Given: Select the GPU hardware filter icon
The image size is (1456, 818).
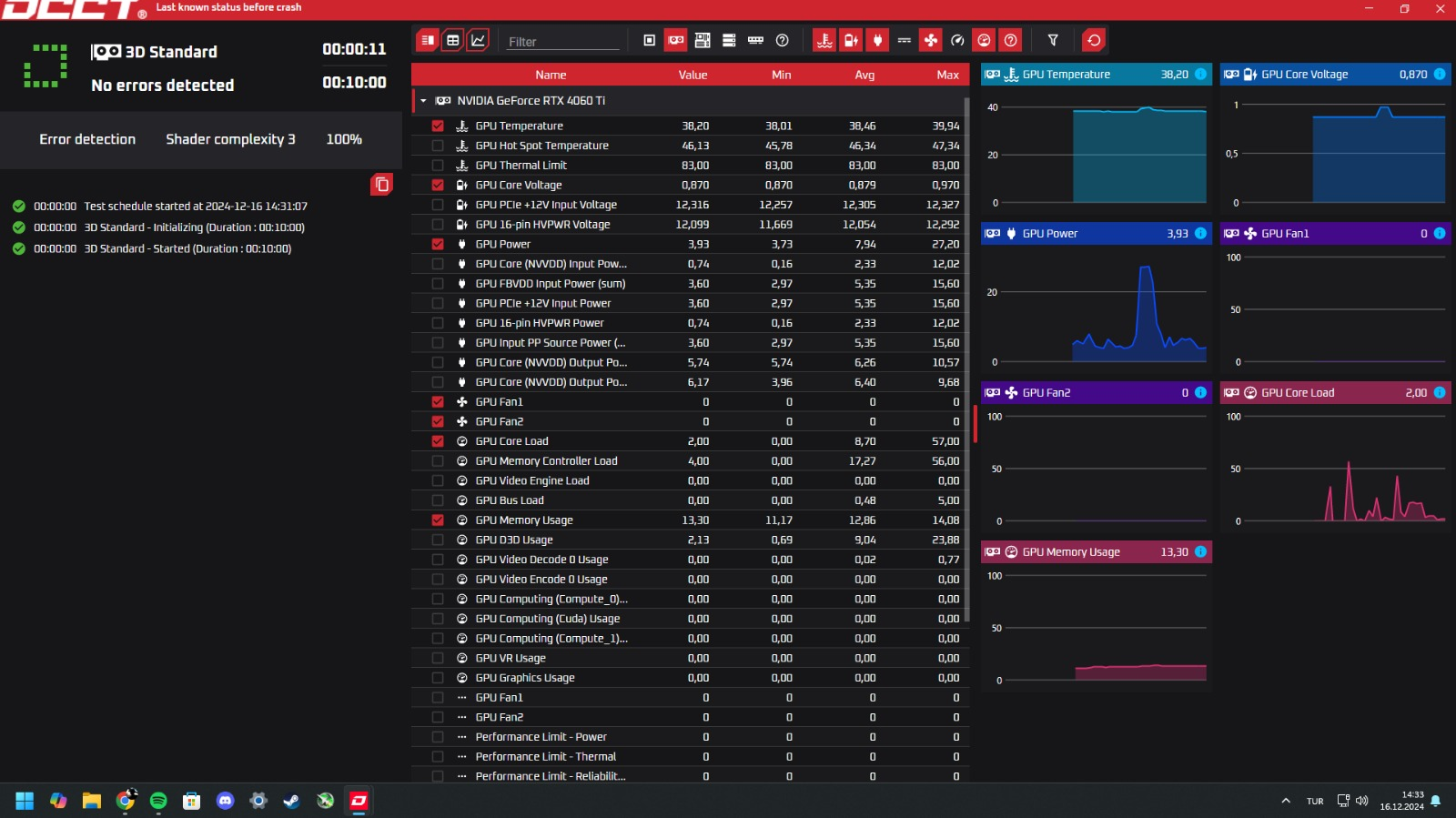Looking at the screenshot, I should click(676, 40).
